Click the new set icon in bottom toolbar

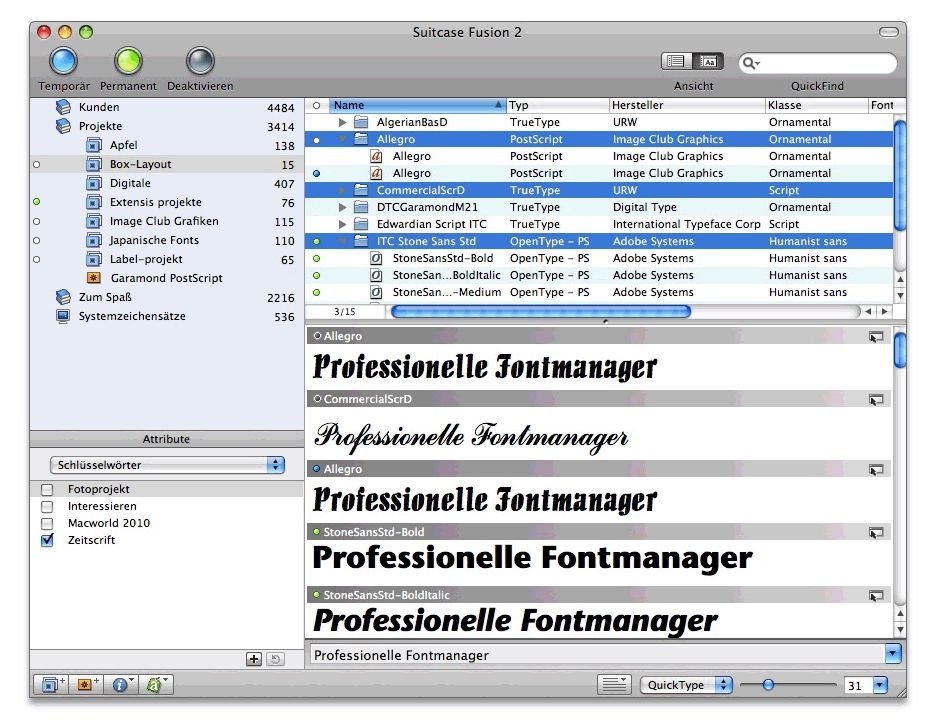[49, 685]
